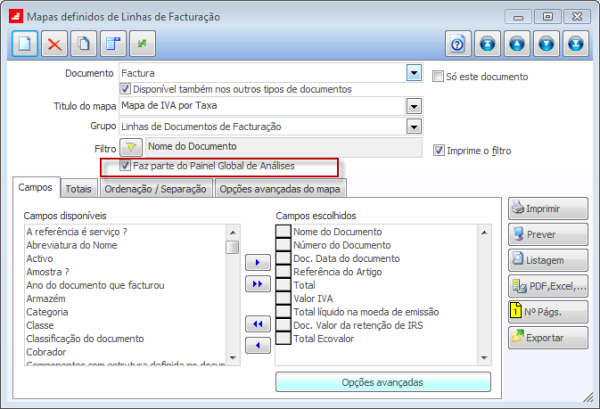Click scroll-up arrow of chosen fields list
Screen dimensions: 600x409
(484, 232)
